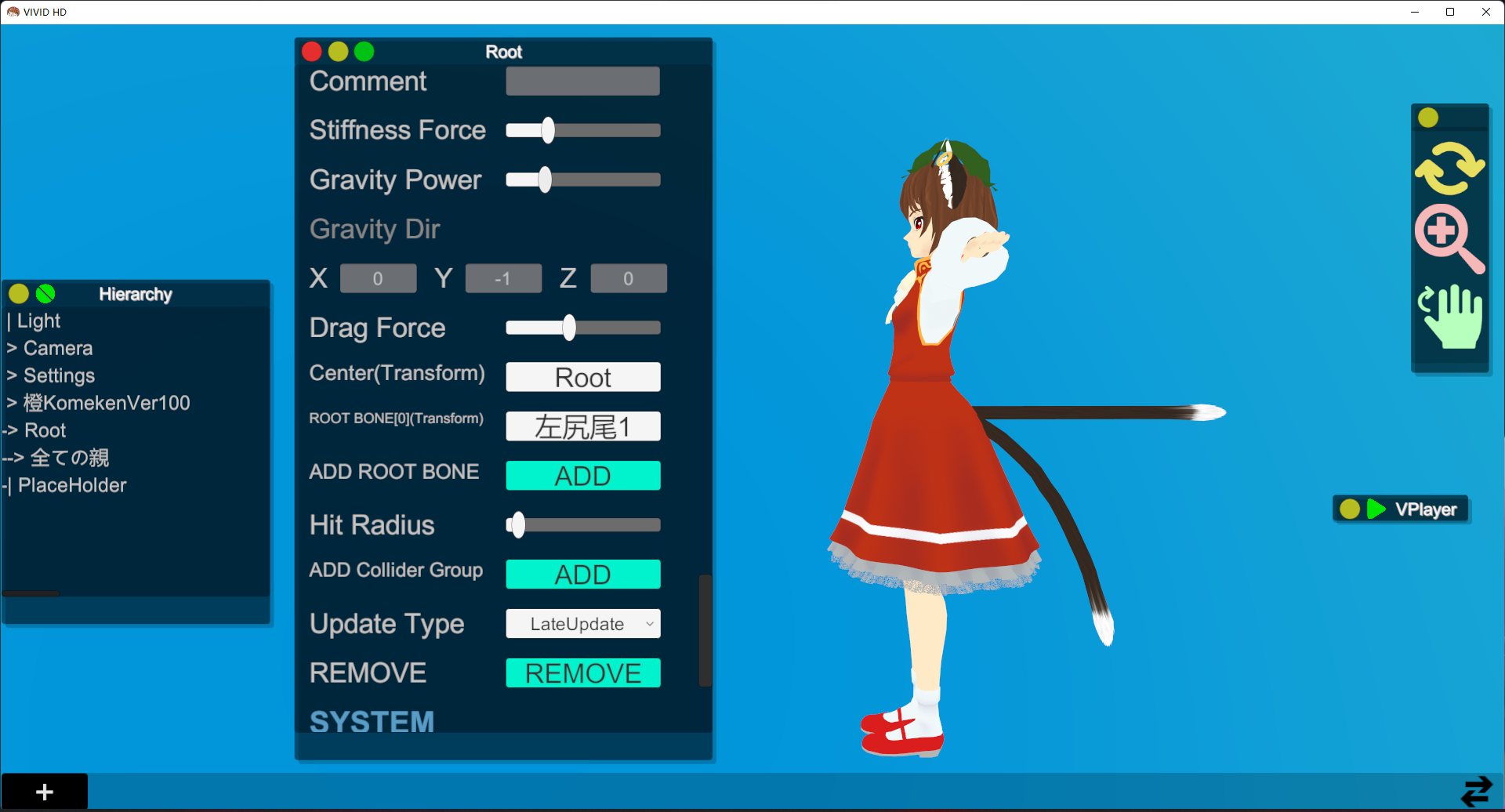Click the Gravity Dir Y field
The image size is (1505, 812).
[503, 278]
